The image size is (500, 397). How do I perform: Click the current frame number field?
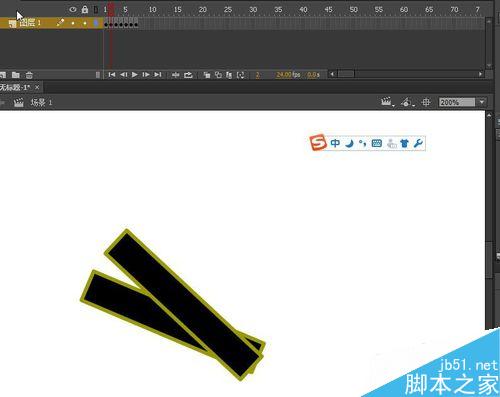[257, 75]
